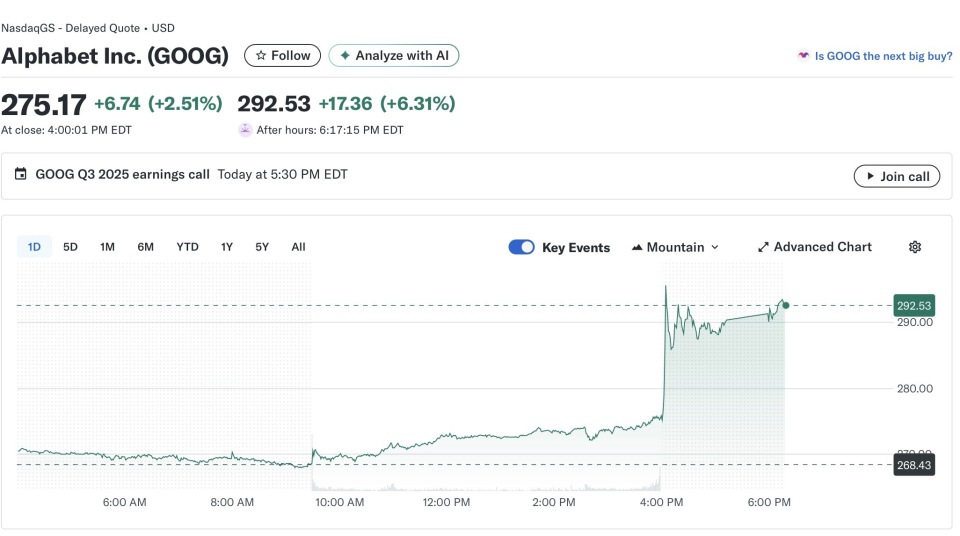
Task: Switch to the 5D time range
Action: 70,247
